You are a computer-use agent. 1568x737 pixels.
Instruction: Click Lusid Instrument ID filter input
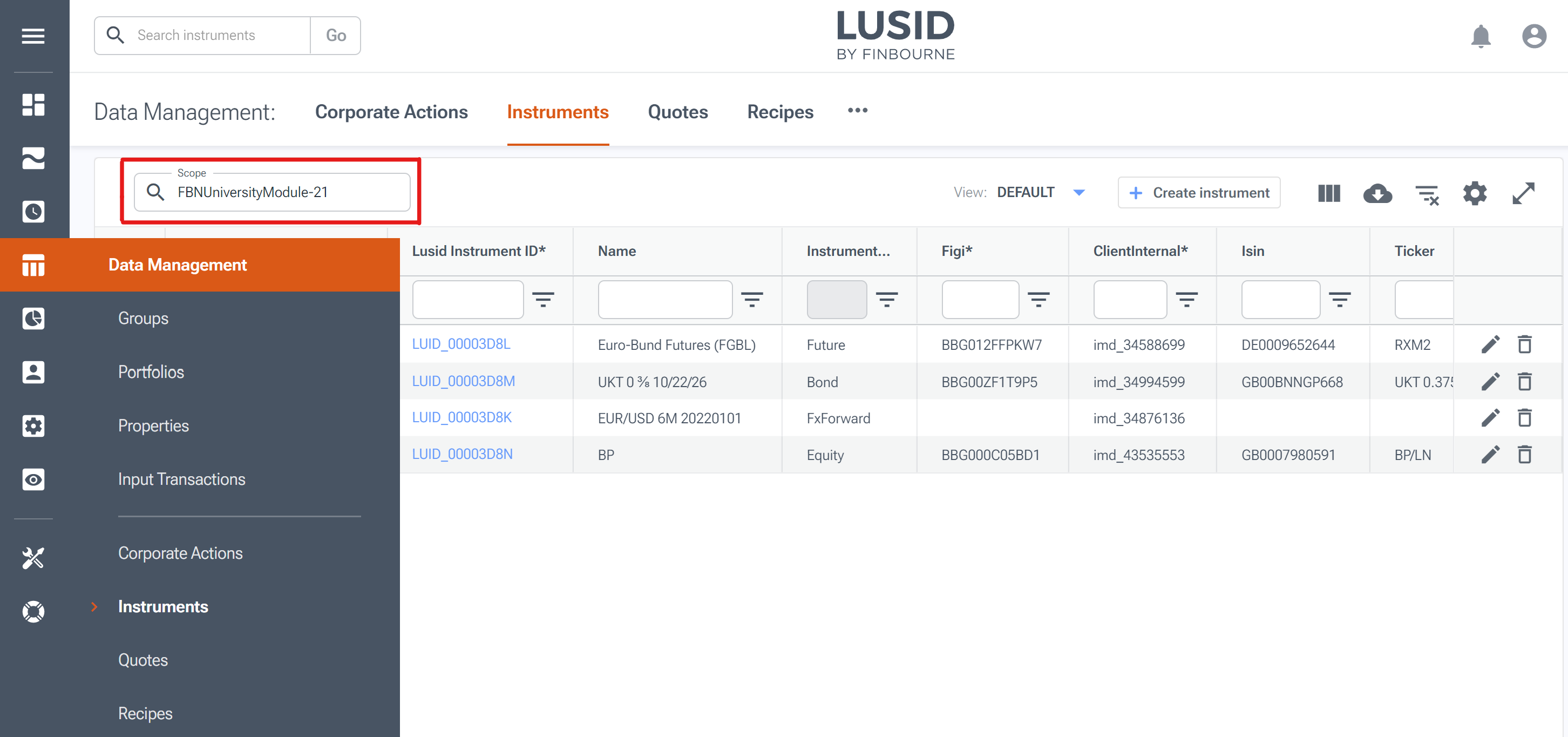tap(467, 299)
